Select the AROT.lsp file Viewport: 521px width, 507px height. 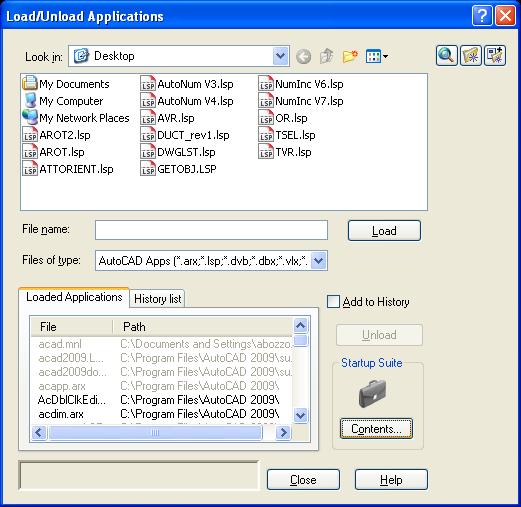[x=54, y=152]
